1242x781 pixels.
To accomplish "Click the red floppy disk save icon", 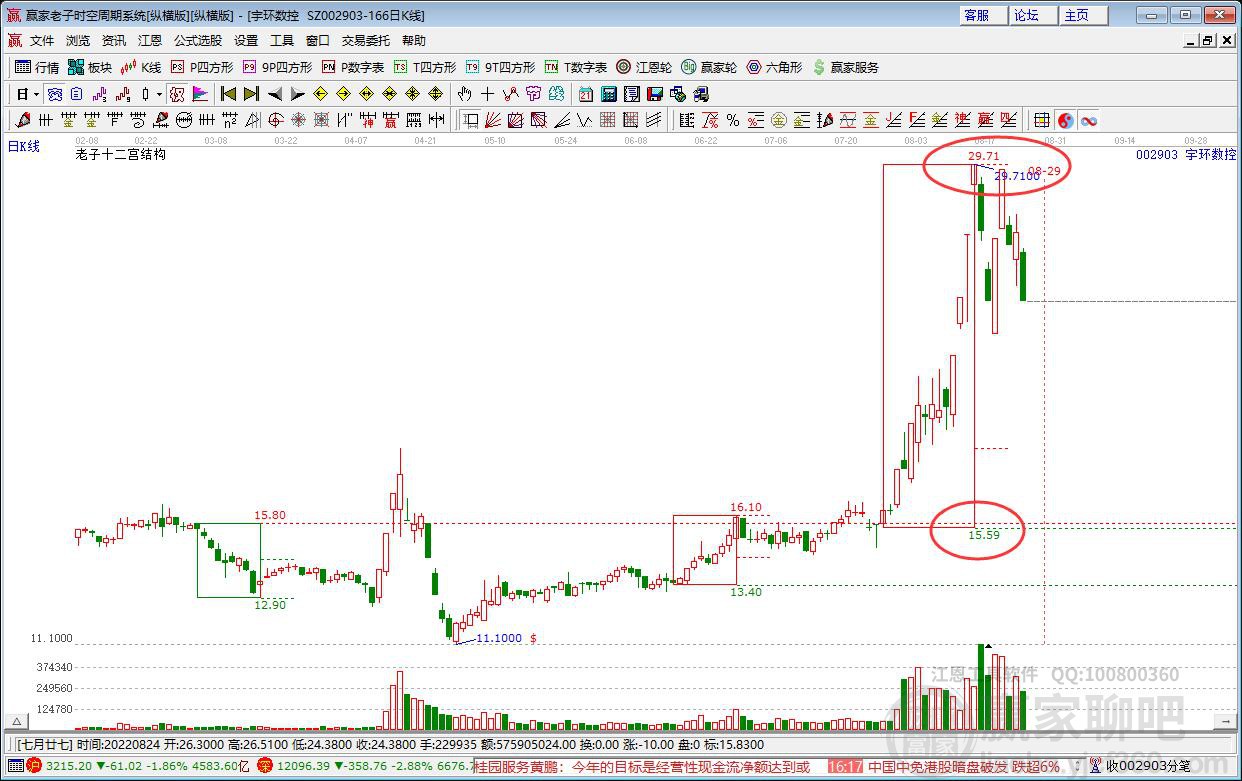I will point(654,94).
